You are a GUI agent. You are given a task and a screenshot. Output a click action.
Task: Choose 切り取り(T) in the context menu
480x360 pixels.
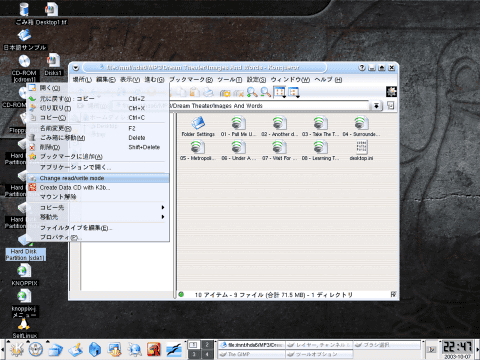98,108
